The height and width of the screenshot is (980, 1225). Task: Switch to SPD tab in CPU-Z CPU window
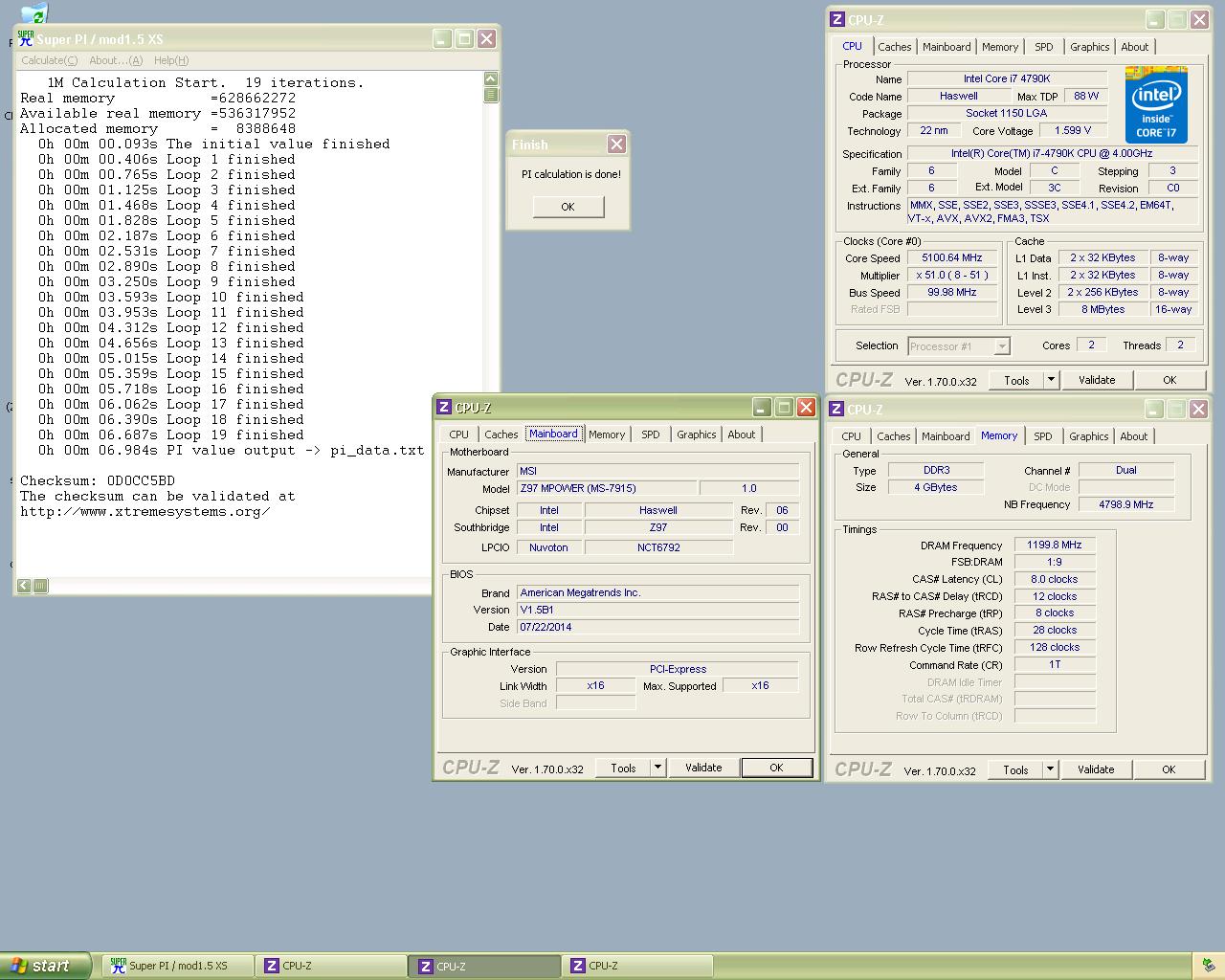coord(1044,47)
